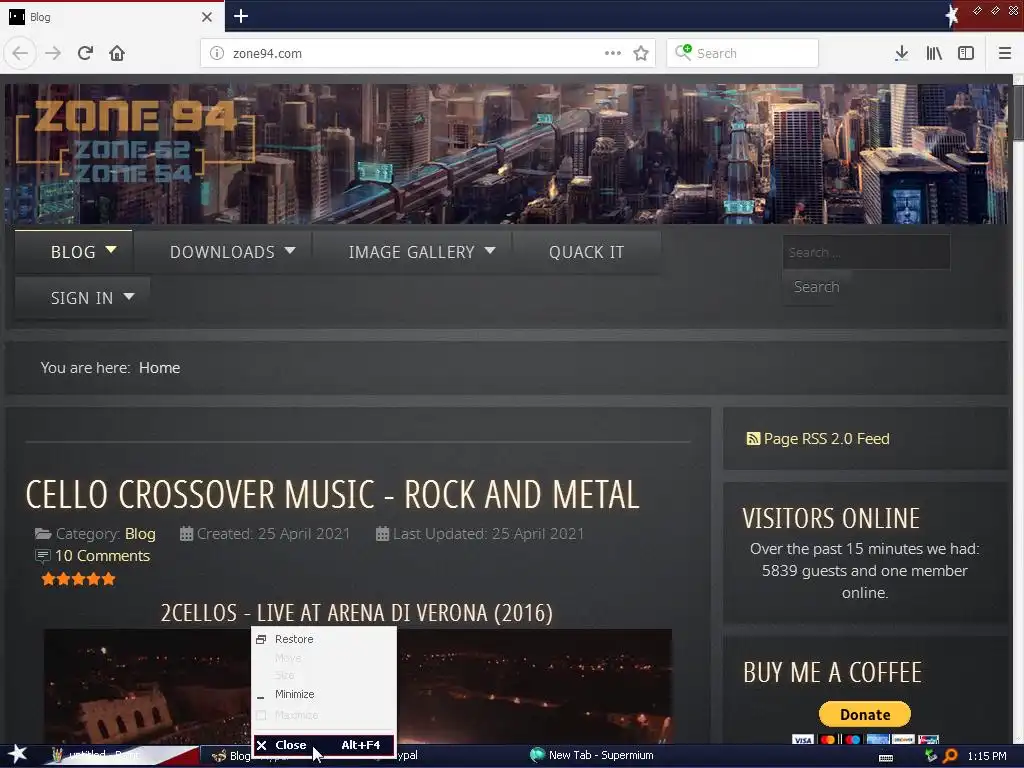Viewport: 1024px width, 768px height.
Task: Open Cello Crossover Music article title
Action: [332, 494]
